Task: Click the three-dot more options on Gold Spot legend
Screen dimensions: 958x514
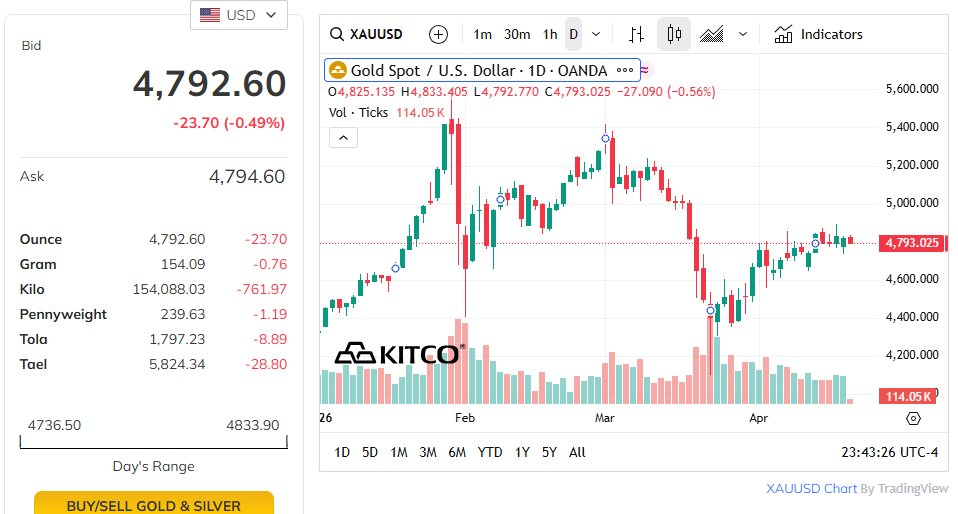Action: tap(626, 70)
